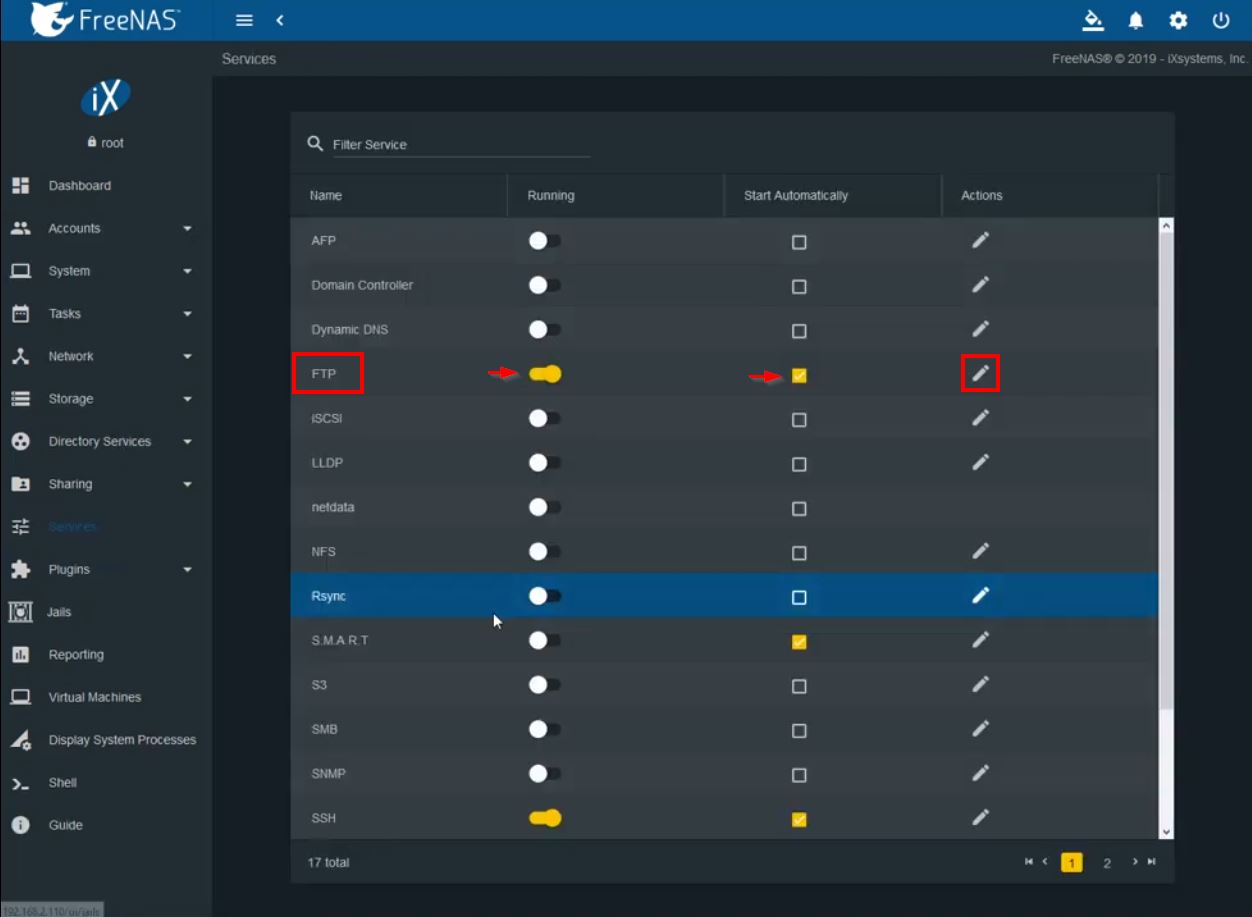This screenshot has height=917, width=1252.
Task: Edit S3 service with pencil icon
Action: pyautogui.click(x=981, y=684)
